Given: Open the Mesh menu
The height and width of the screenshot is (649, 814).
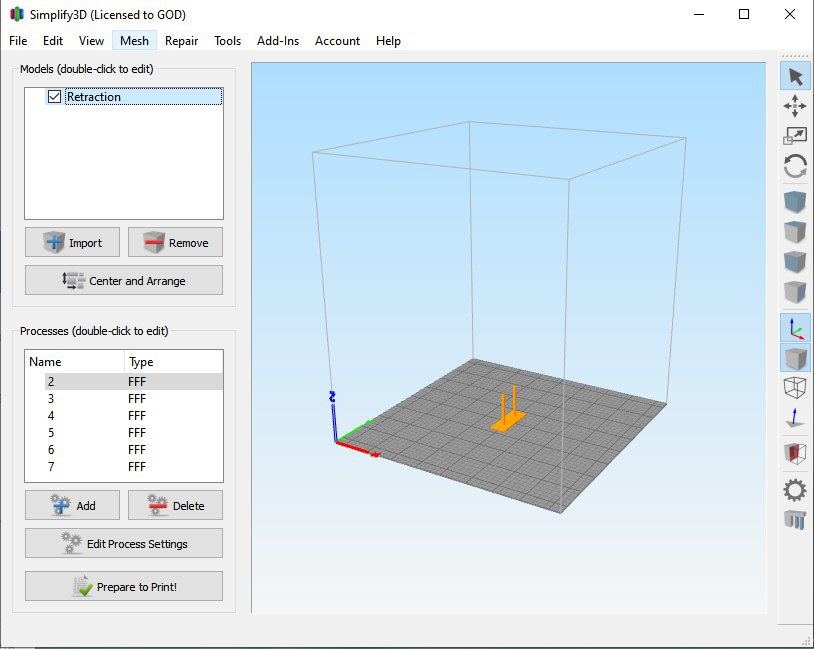Looking at the screenshot, I should 134,40.
